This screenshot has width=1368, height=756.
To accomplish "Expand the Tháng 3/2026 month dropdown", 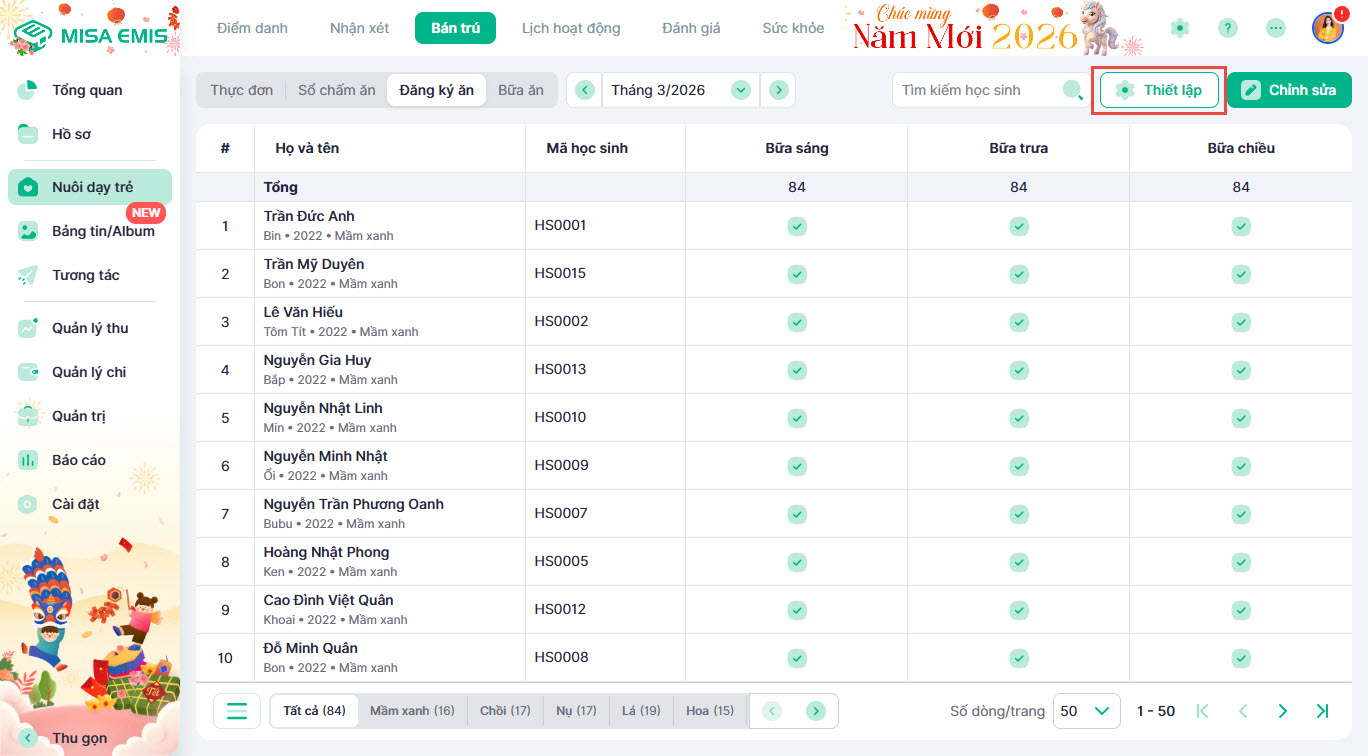I will pyautogui.click(x=740, y=90).
